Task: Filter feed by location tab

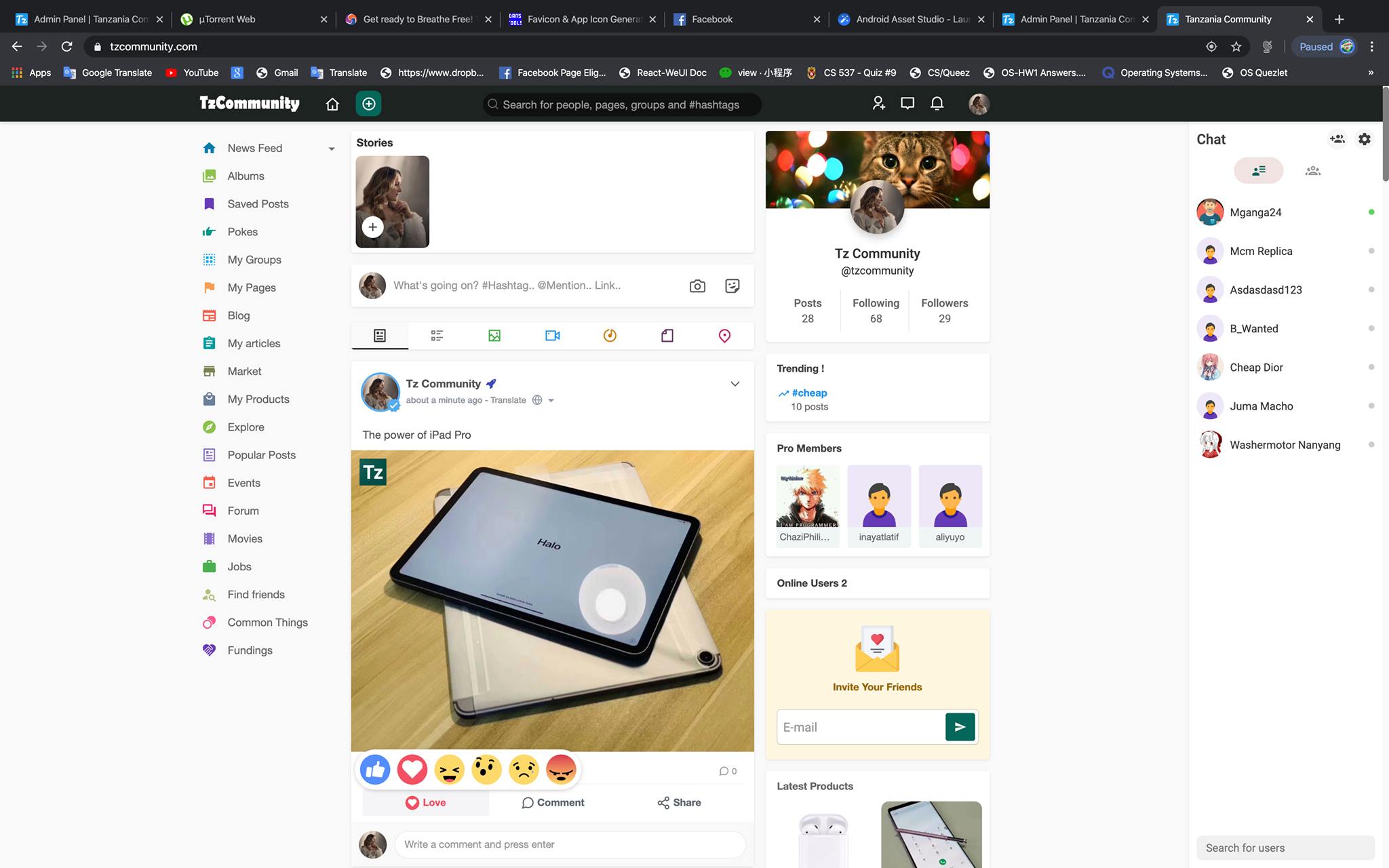Action: click(724, 336)
